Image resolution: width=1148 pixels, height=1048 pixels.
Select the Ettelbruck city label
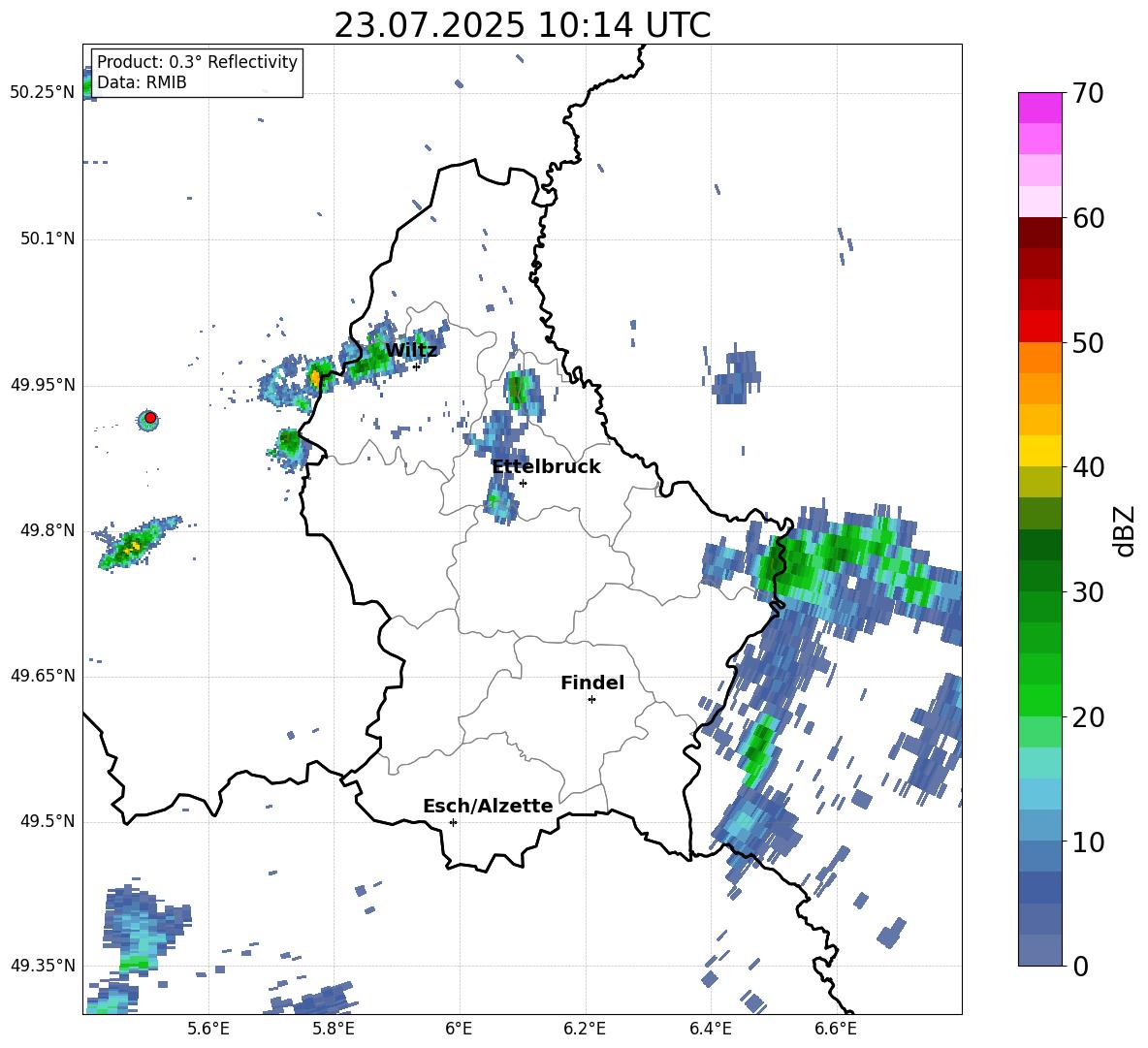(546, 466)
